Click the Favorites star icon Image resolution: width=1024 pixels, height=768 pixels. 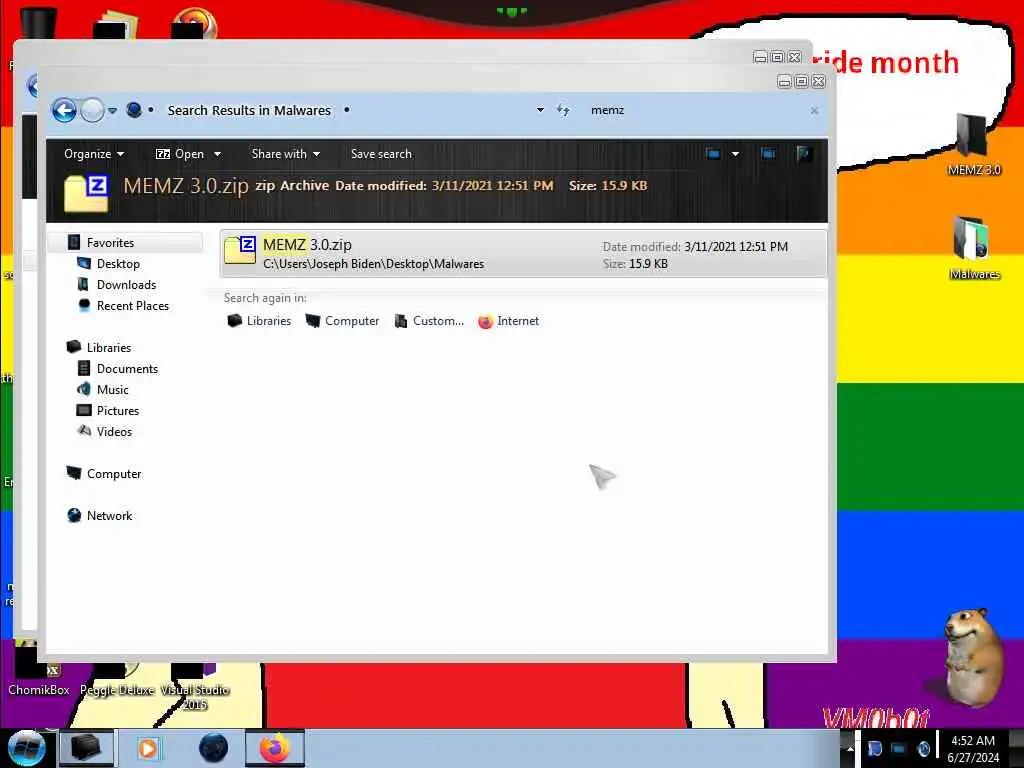pyautogui.click(x=74, y=242)
